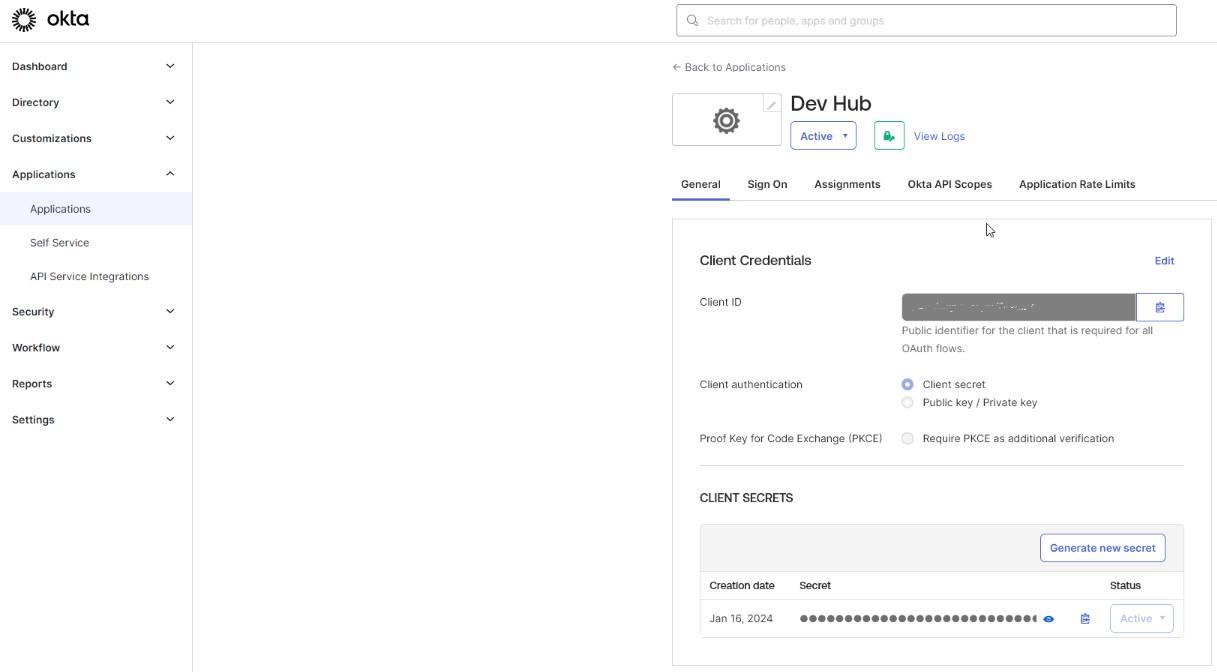Screen dimensions: 1217x672
Task: Click the search magnifier icon
Action: click(692, 20)
